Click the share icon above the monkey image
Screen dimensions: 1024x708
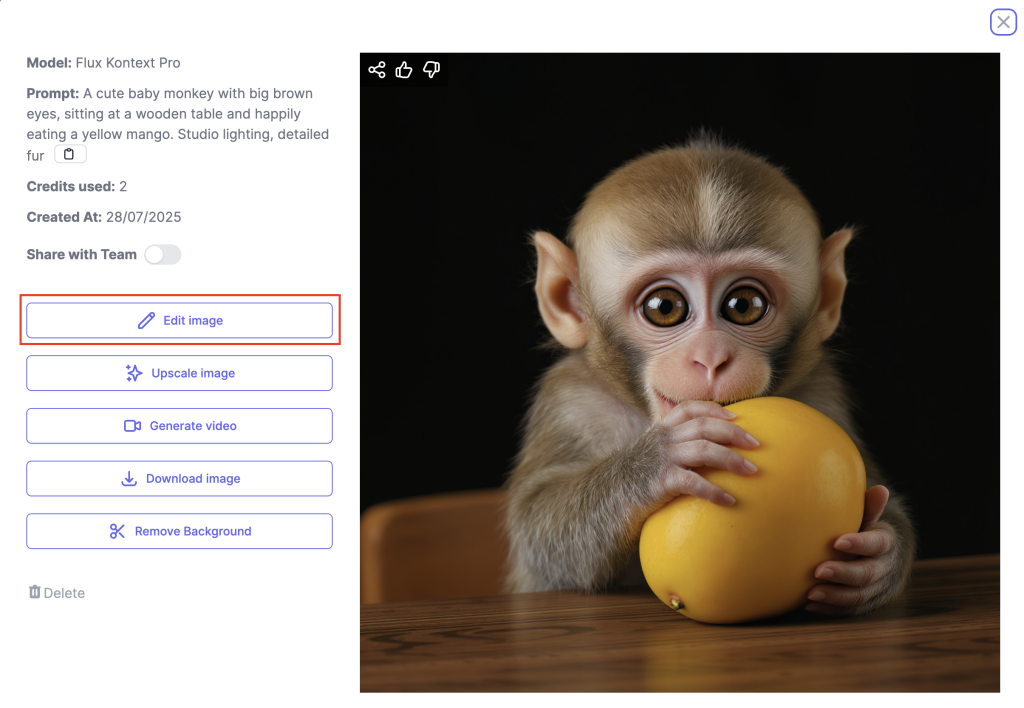coord(377,70)
